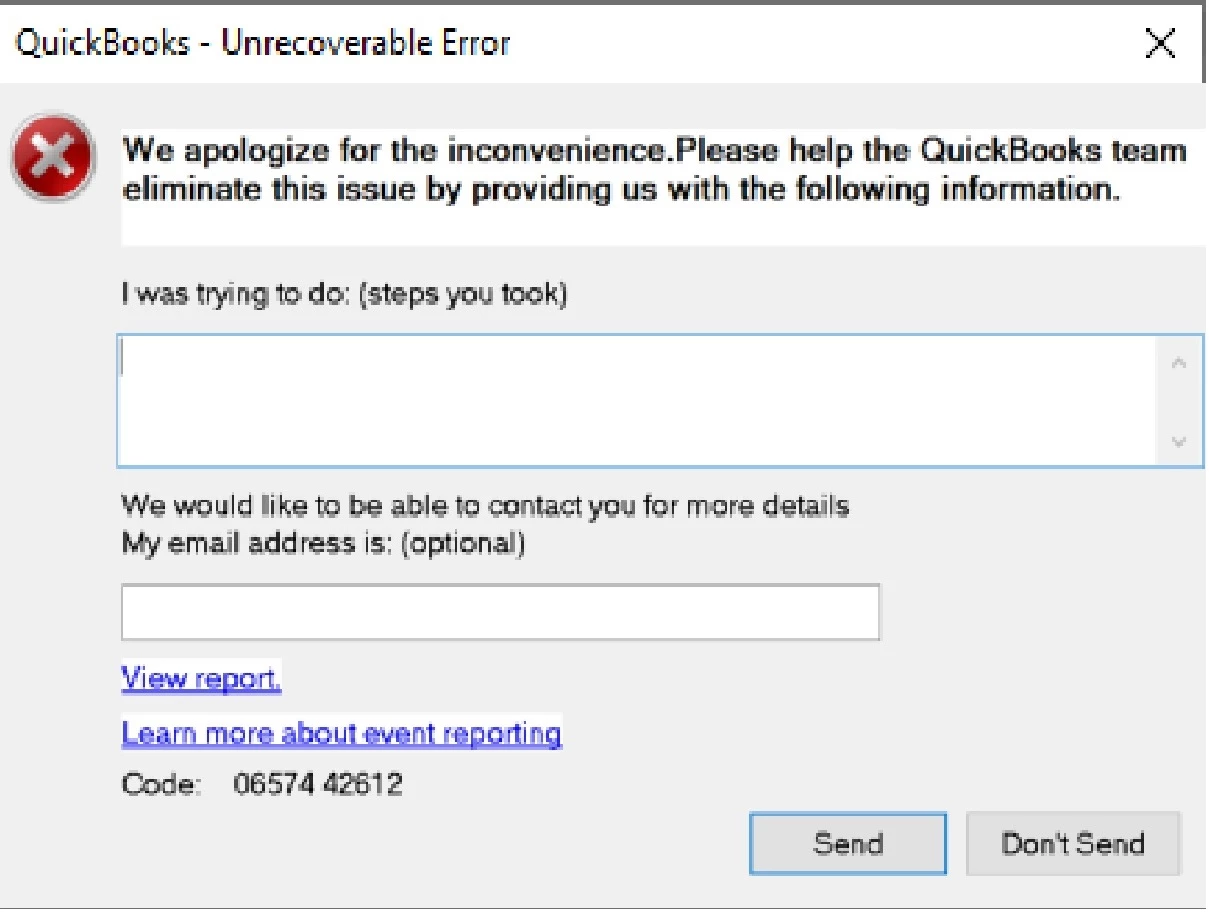Send the error report
The height and width of the screenshot is (914, 1209).
tap(848, 843)
